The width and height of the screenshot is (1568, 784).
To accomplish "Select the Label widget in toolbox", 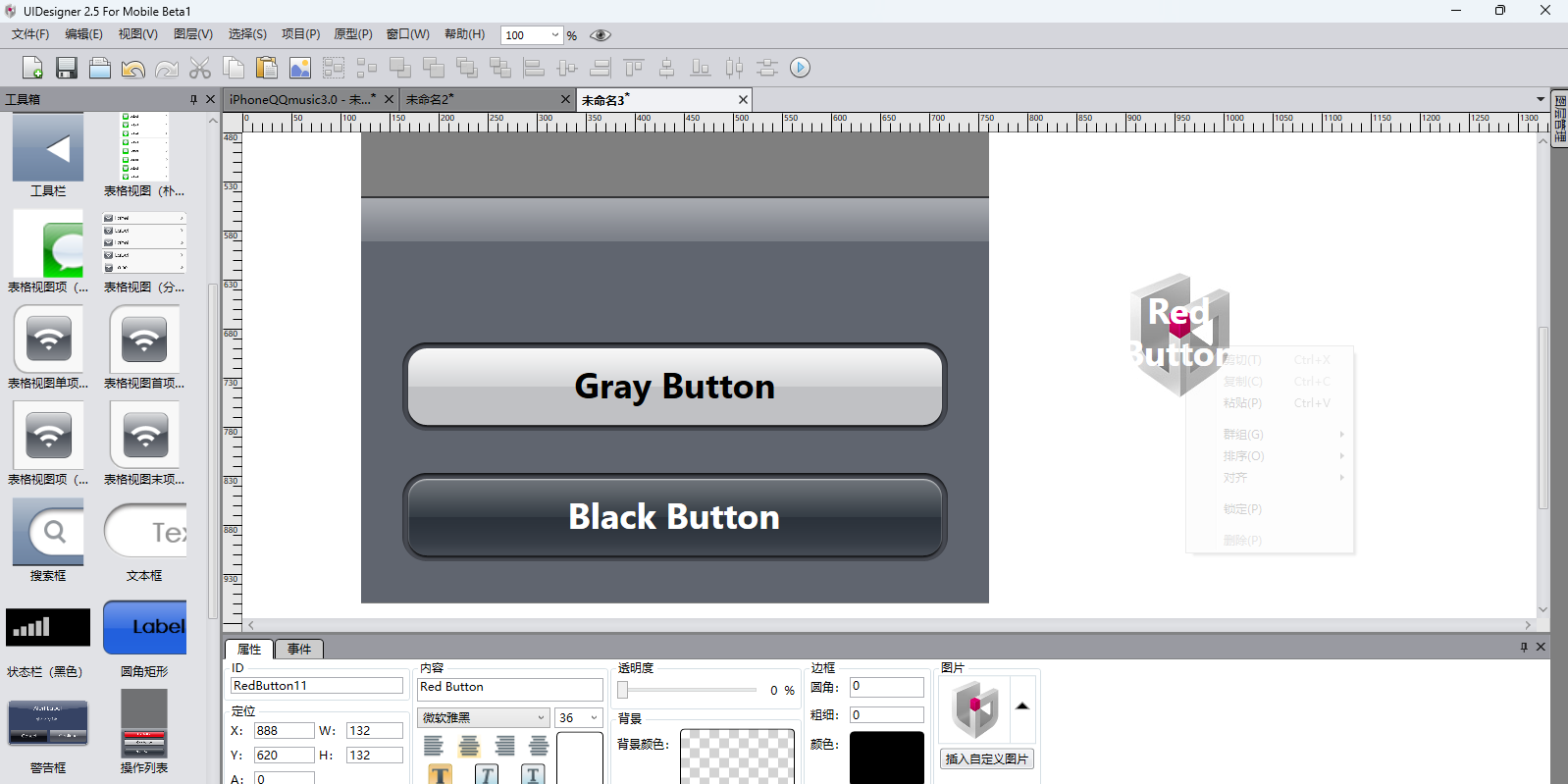I will [x=144, y=627].
